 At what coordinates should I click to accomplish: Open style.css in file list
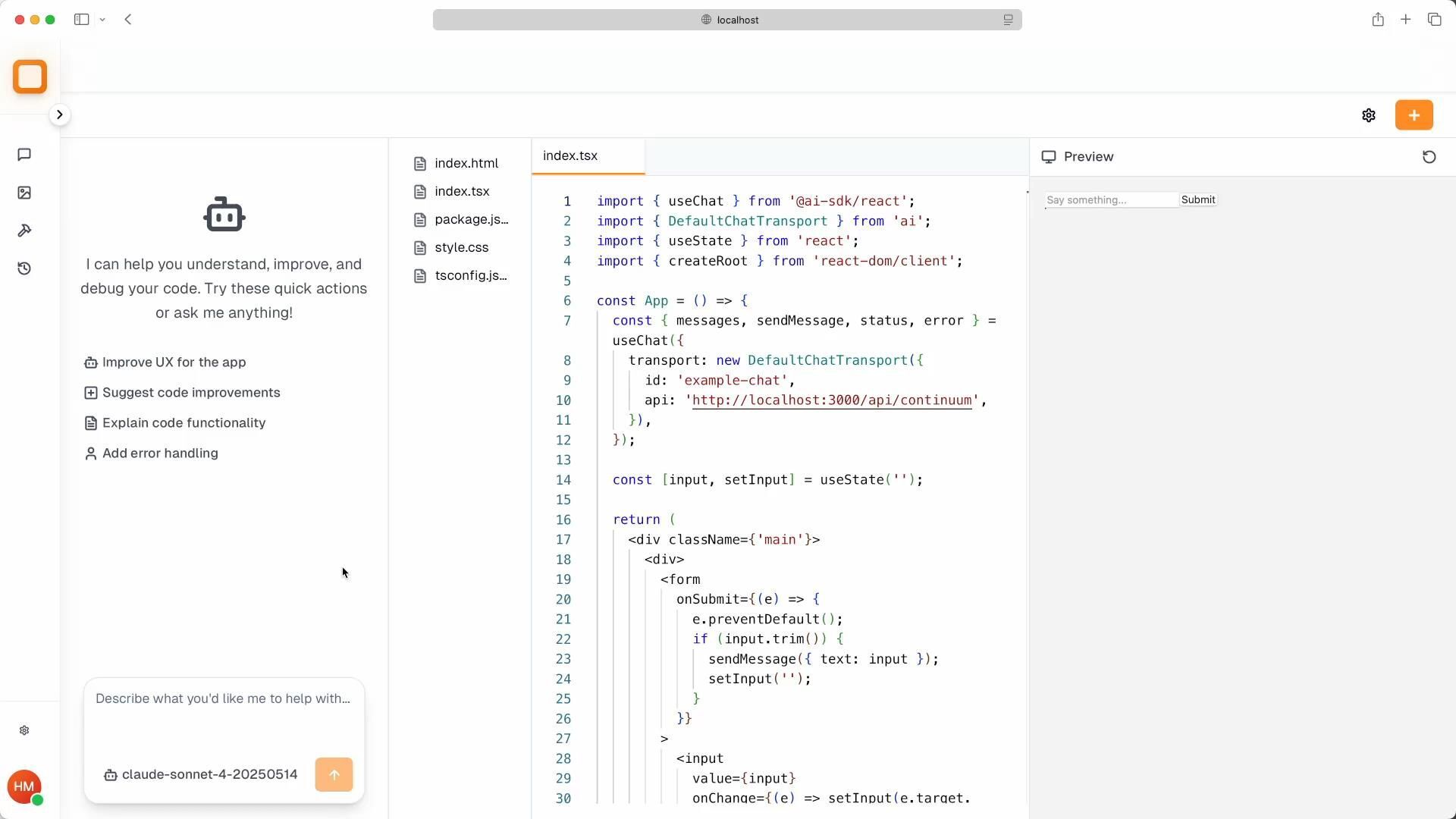click(x=461, y=248)
